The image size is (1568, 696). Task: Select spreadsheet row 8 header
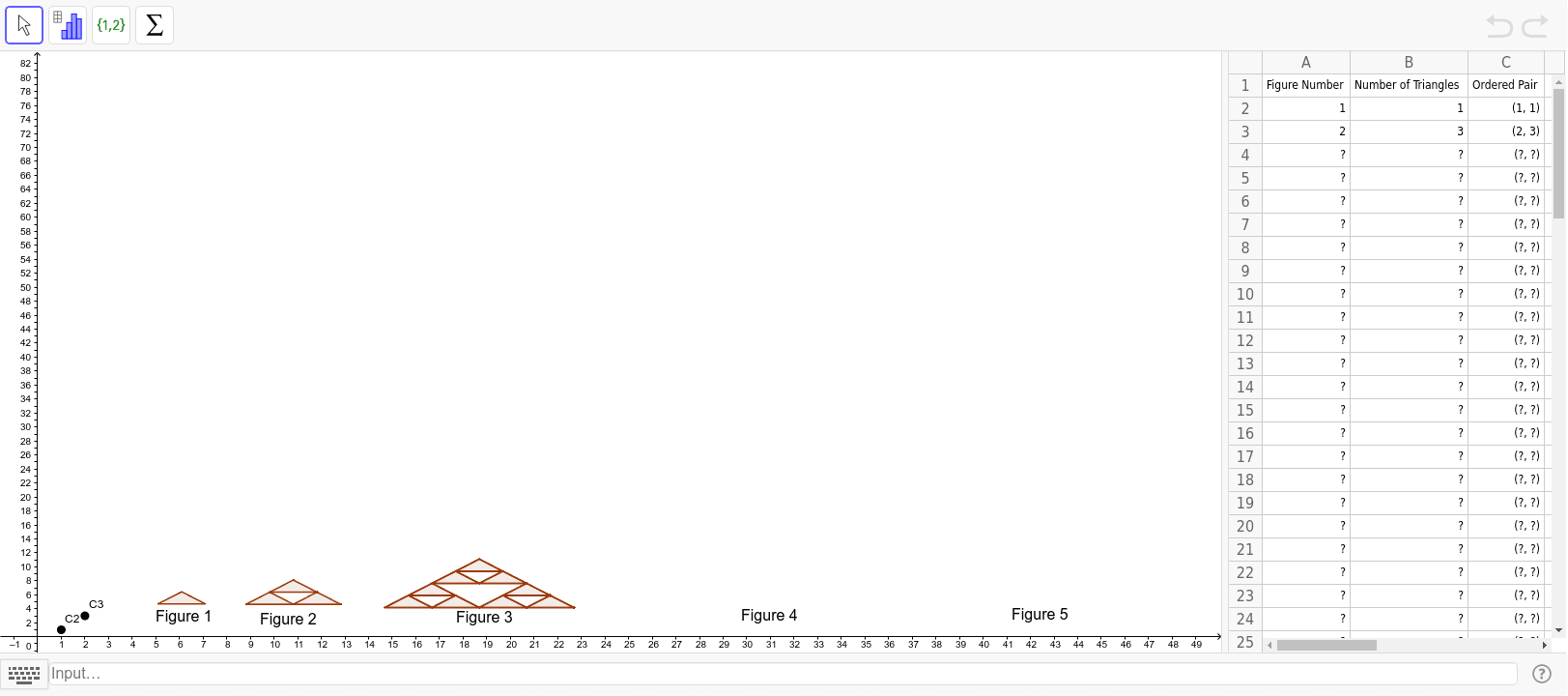click(1244, 247)
